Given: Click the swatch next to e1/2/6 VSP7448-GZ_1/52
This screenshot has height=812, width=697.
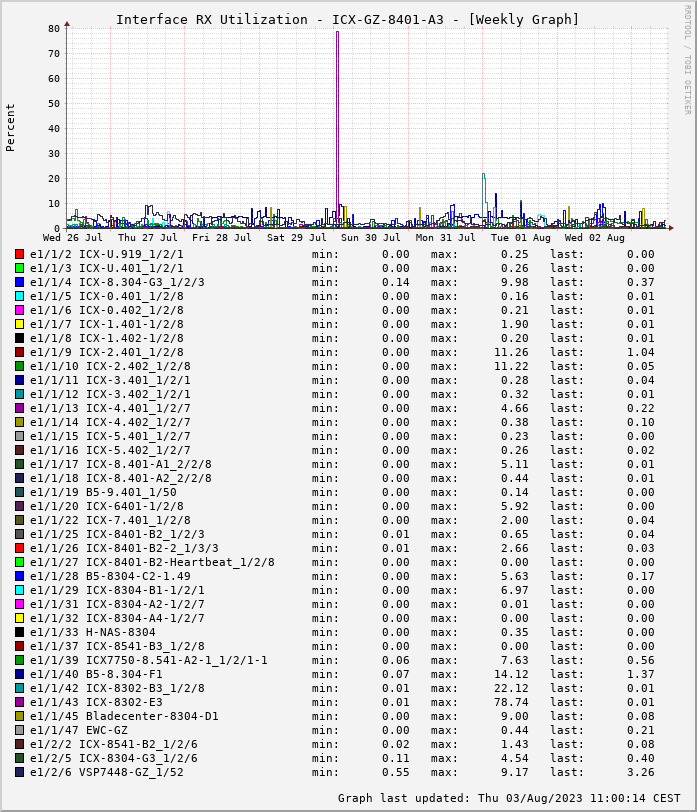Looking at the screenshot, I should [19, 772].
